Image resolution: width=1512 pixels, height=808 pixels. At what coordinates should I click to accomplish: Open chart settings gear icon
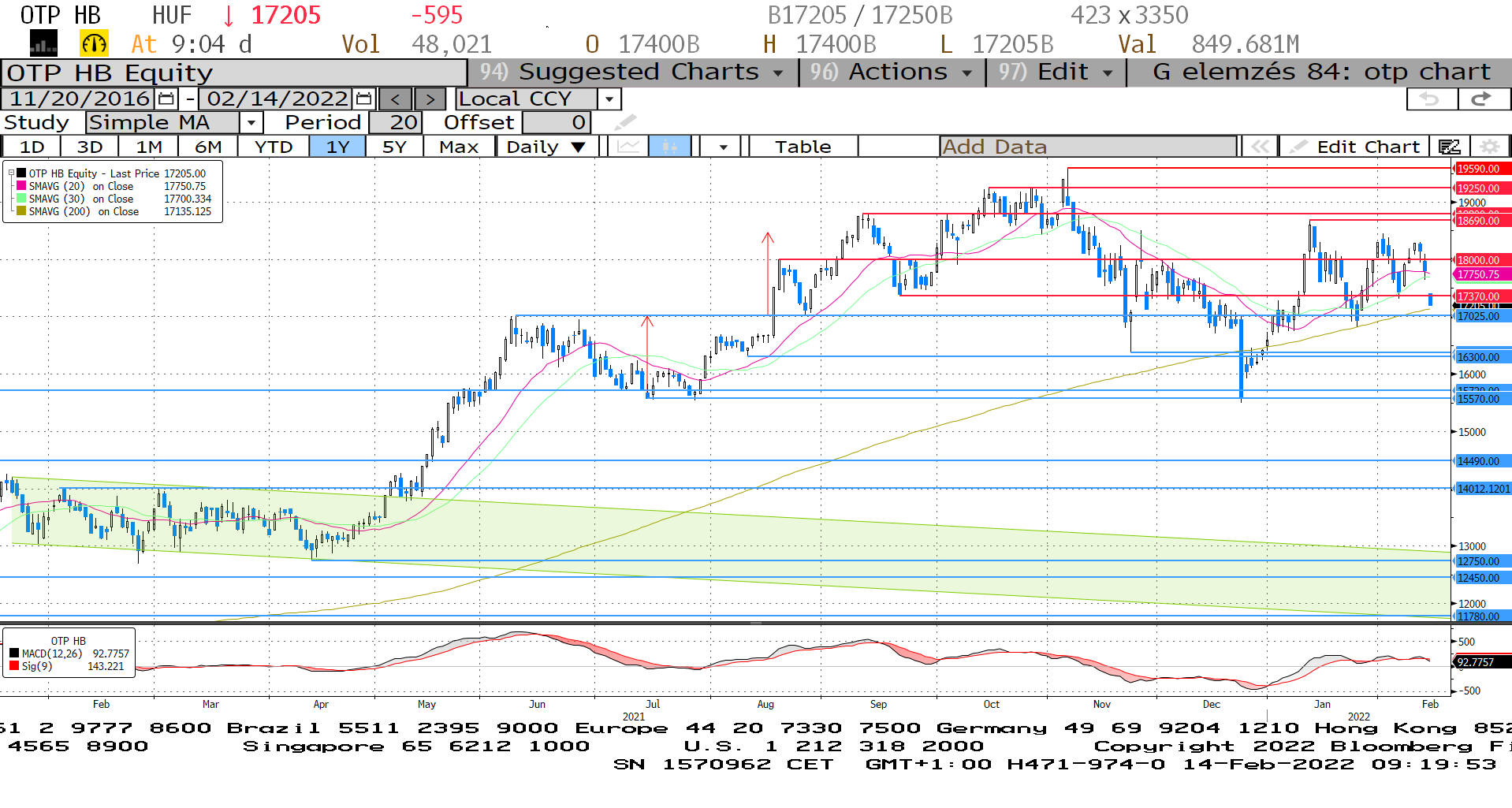click(1489, 147)
